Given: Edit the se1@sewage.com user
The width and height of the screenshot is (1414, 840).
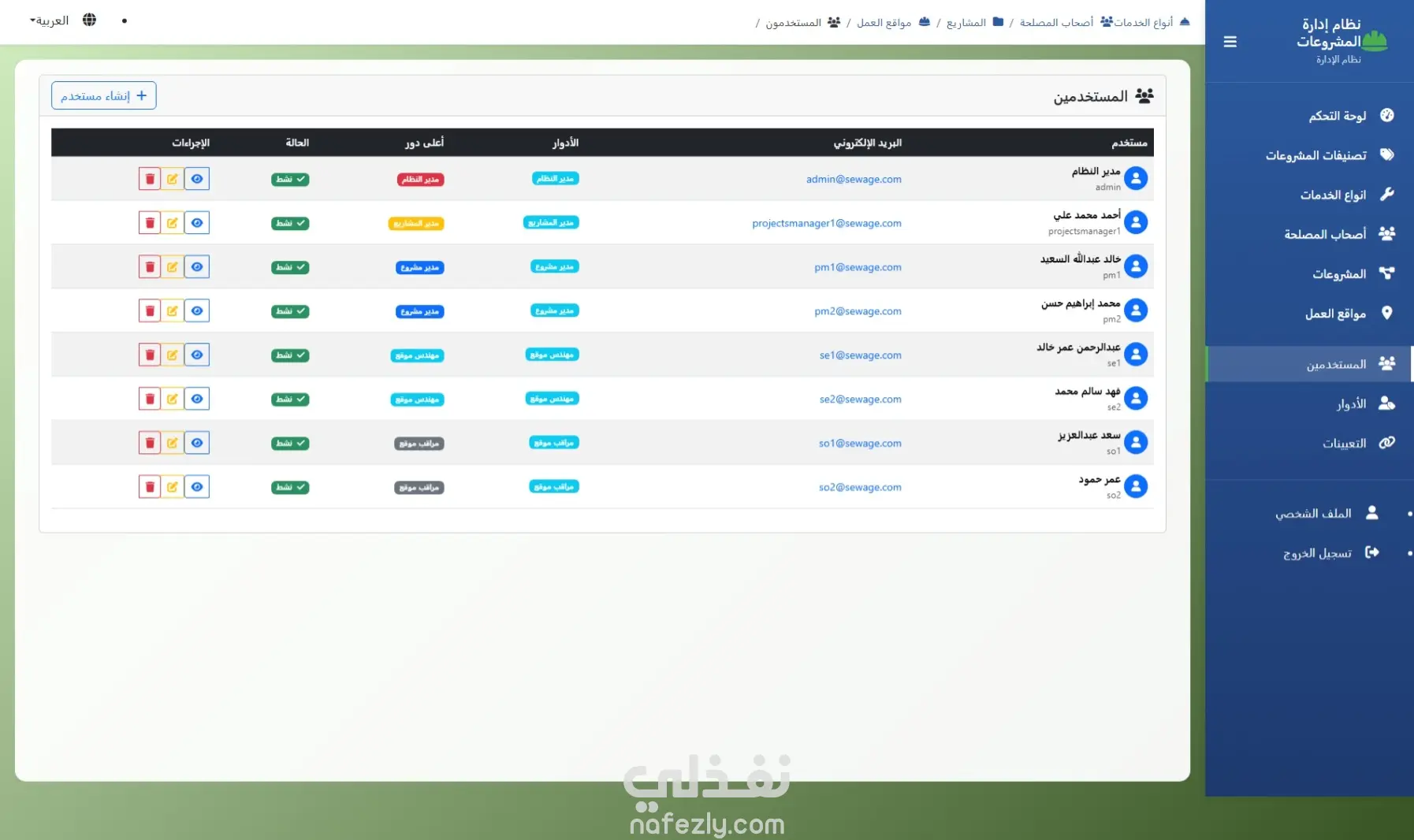Looking at the screenshot, I should [x=173, y=355].
